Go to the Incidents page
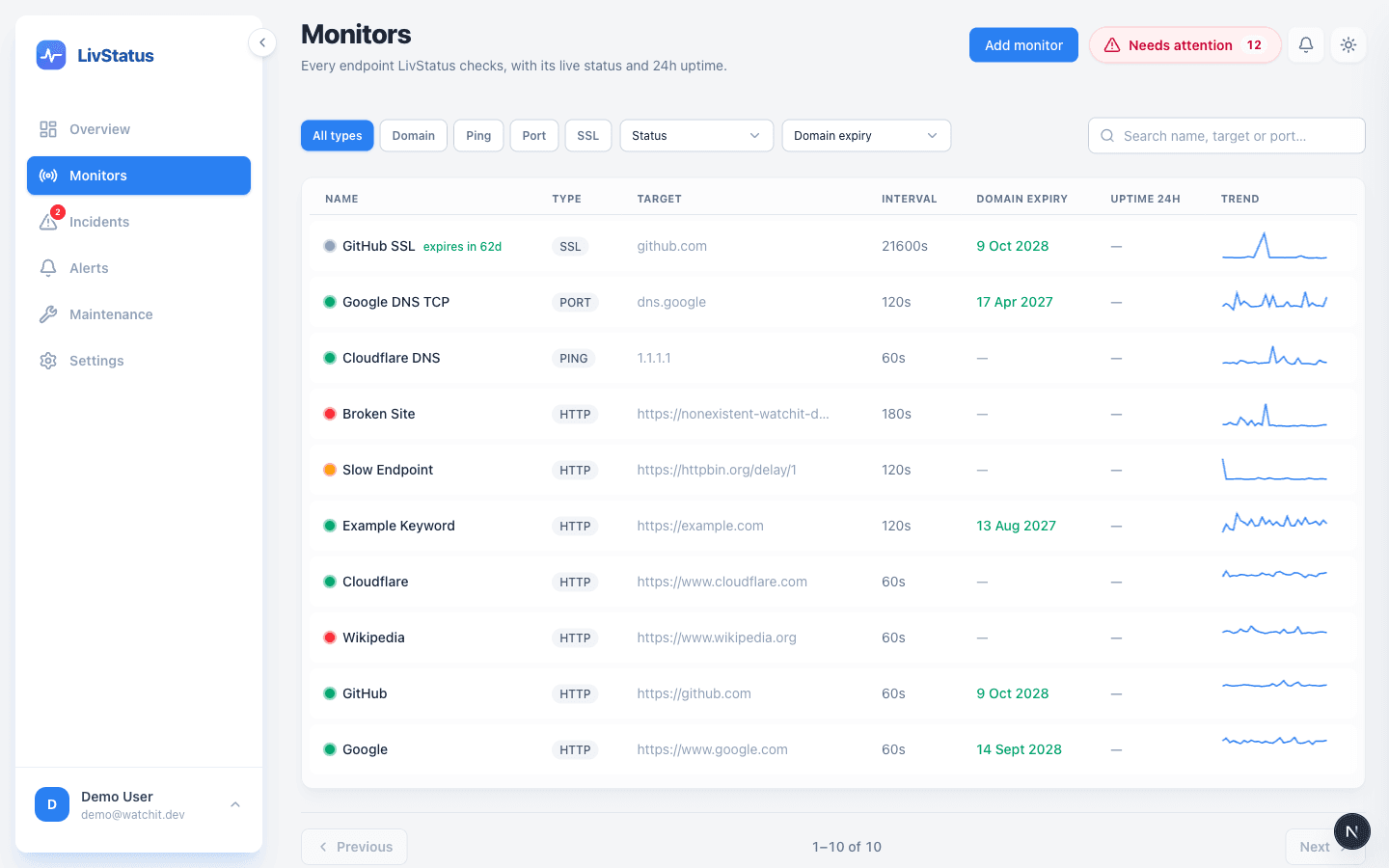 [139, 222]
